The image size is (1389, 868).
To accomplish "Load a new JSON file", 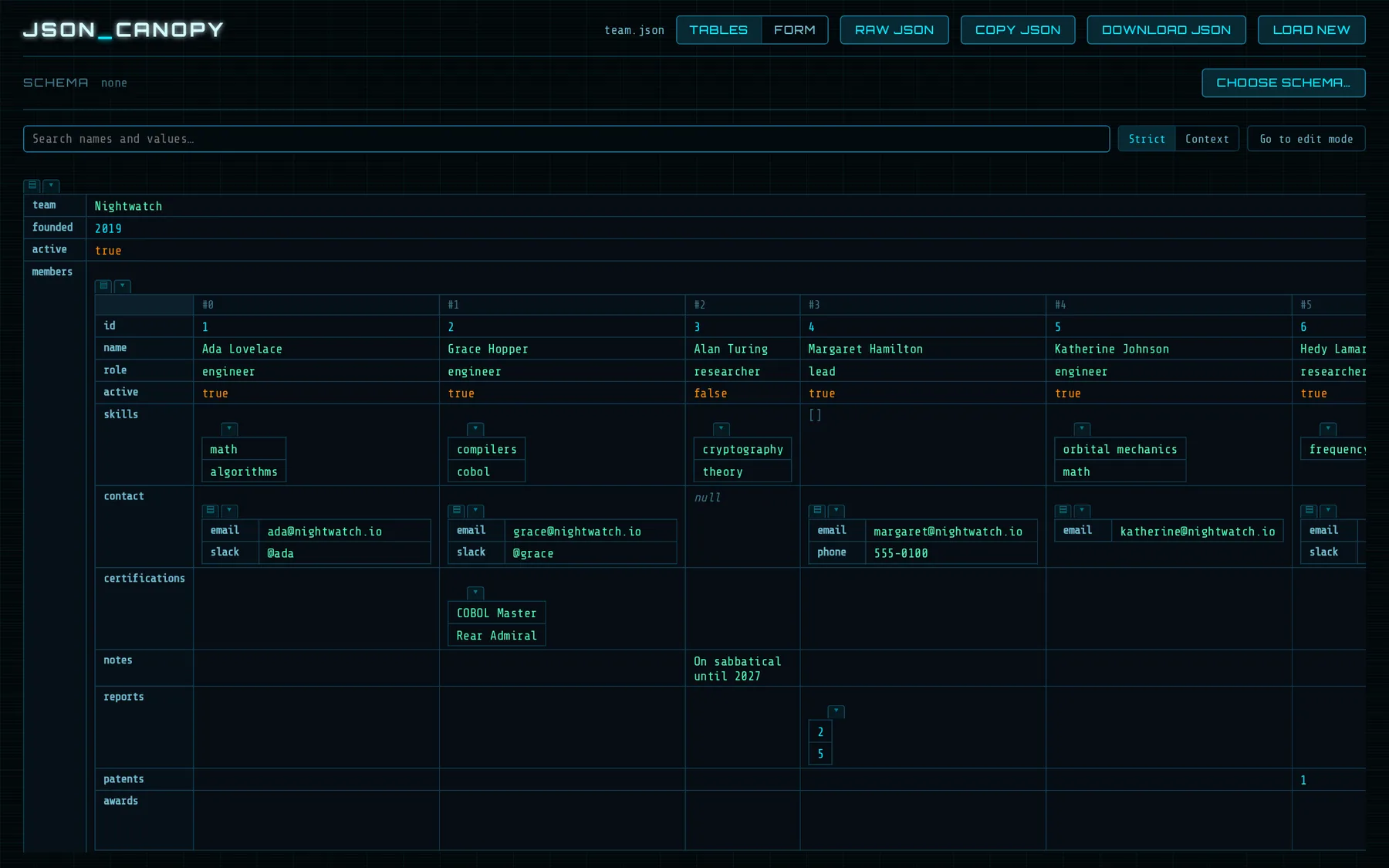I will click(1311, 30).
